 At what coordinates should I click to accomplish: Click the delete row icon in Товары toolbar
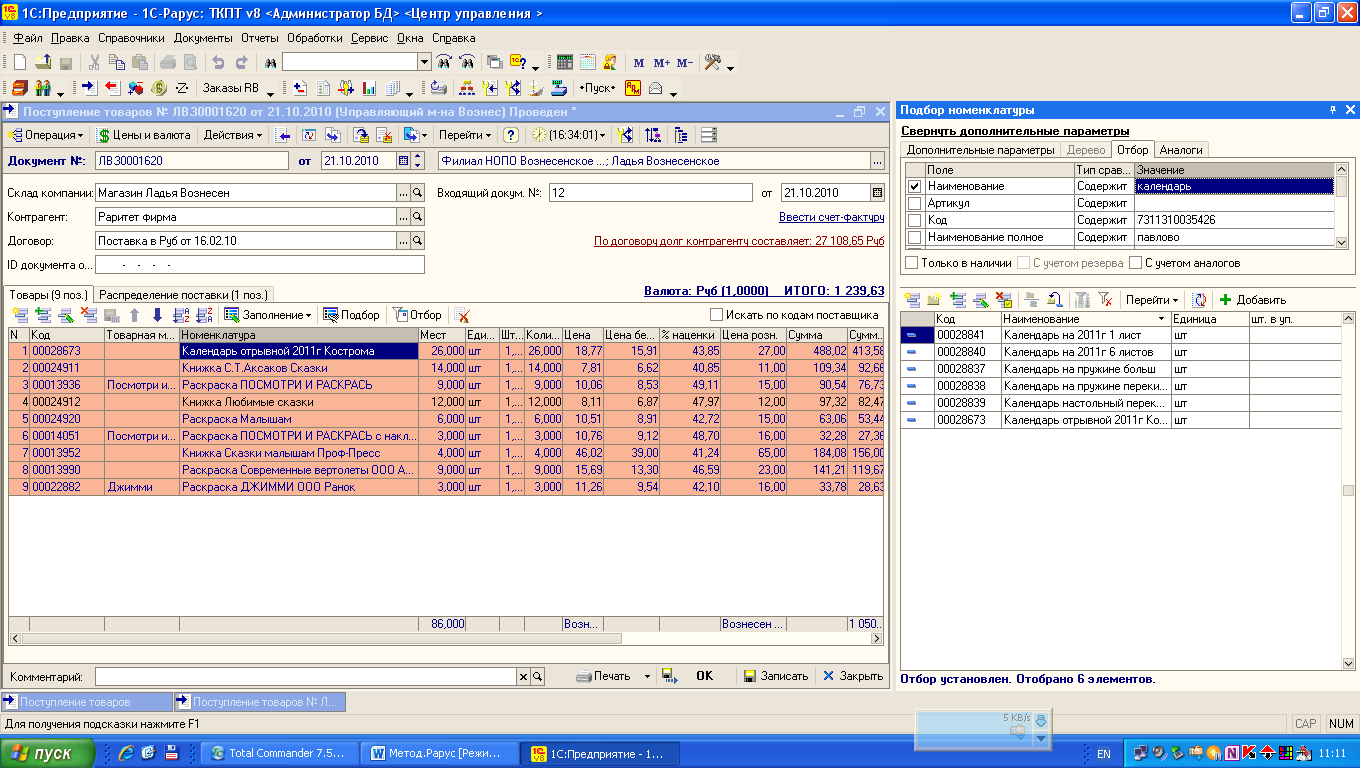[x=88, y=315]
